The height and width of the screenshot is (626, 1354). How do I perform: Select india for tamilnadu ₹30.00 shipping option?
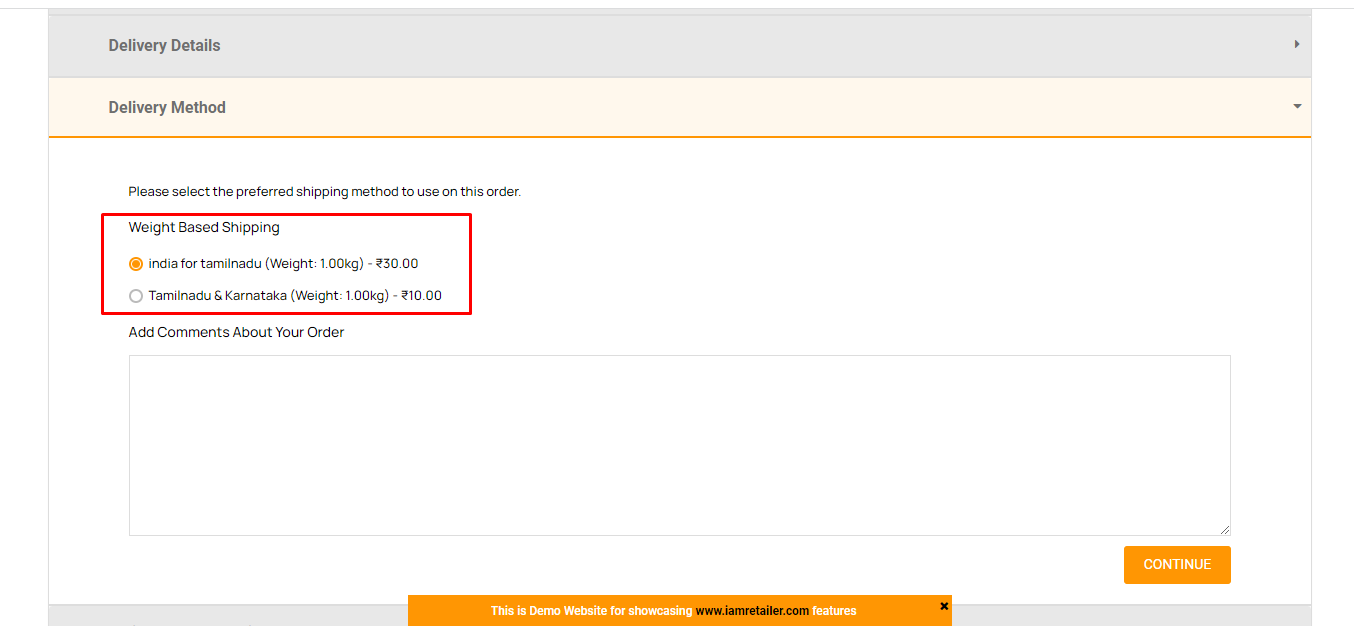coord(136,264)
